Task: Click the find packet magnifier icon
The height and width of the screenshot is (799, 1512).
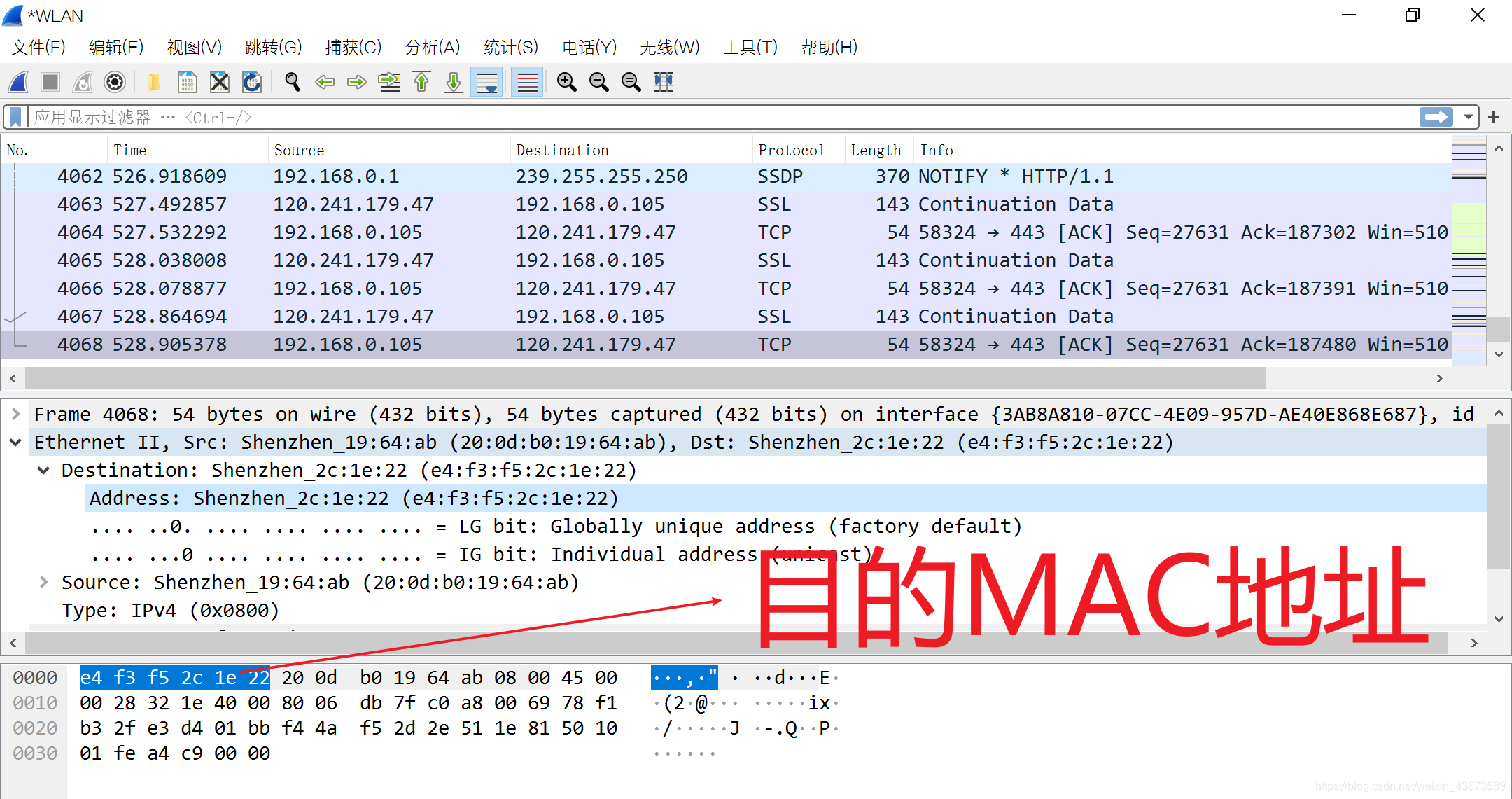Action: (x=293, y=83)
